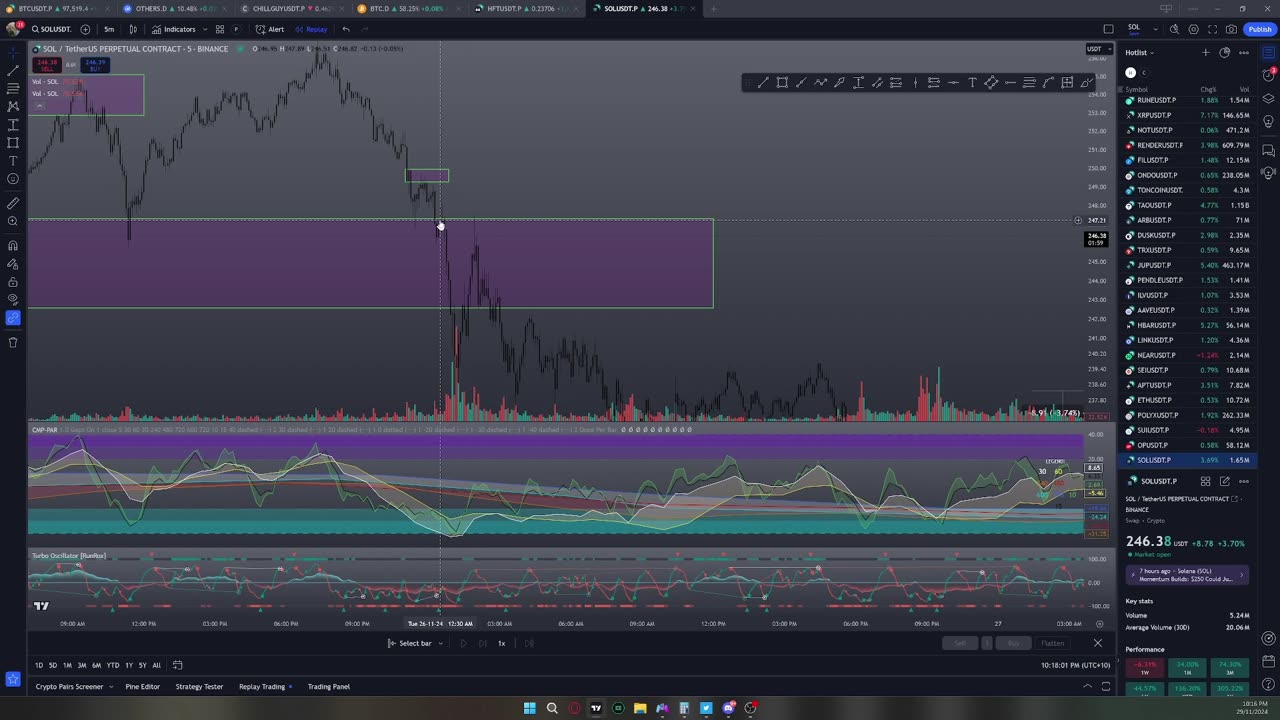Undo the last chart action

pos(346,29)
